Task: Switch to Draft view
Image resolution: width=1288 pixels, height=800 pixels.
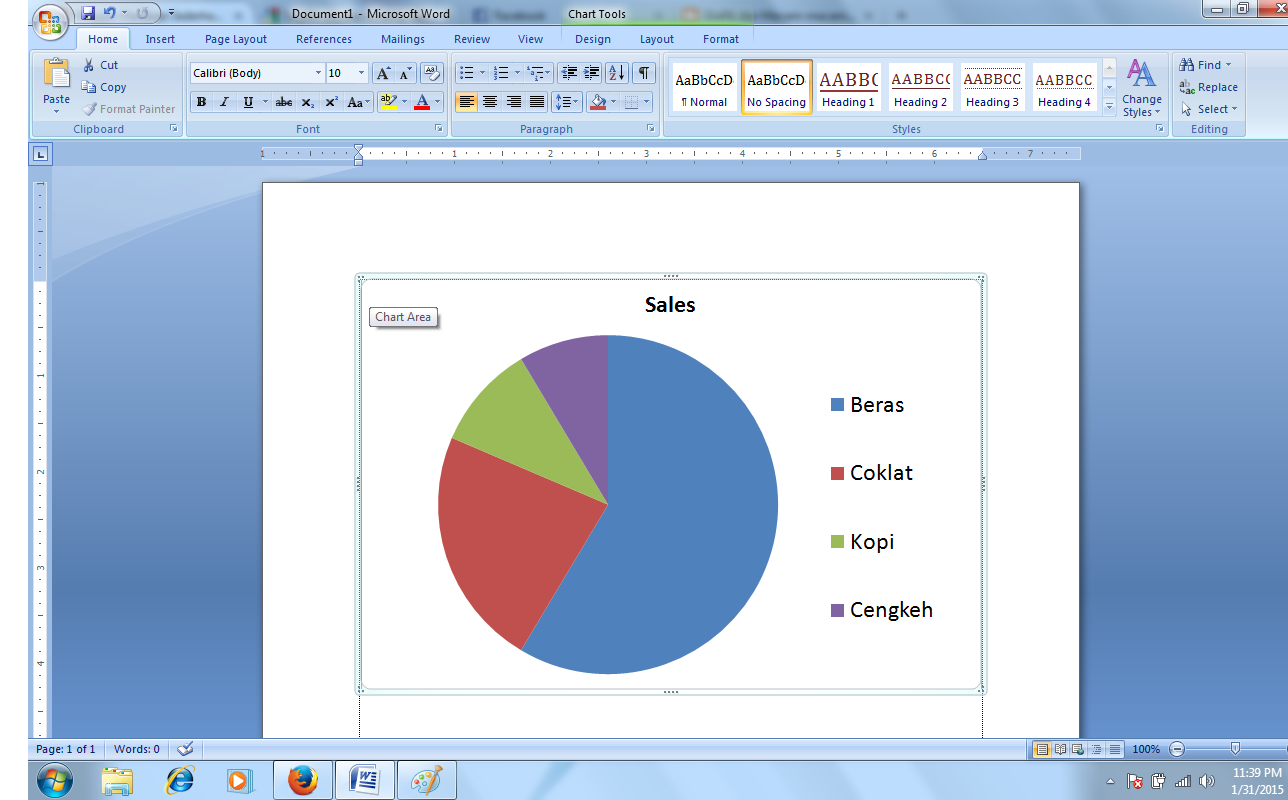Action: pyautogui.click(x=1114, y=749)
